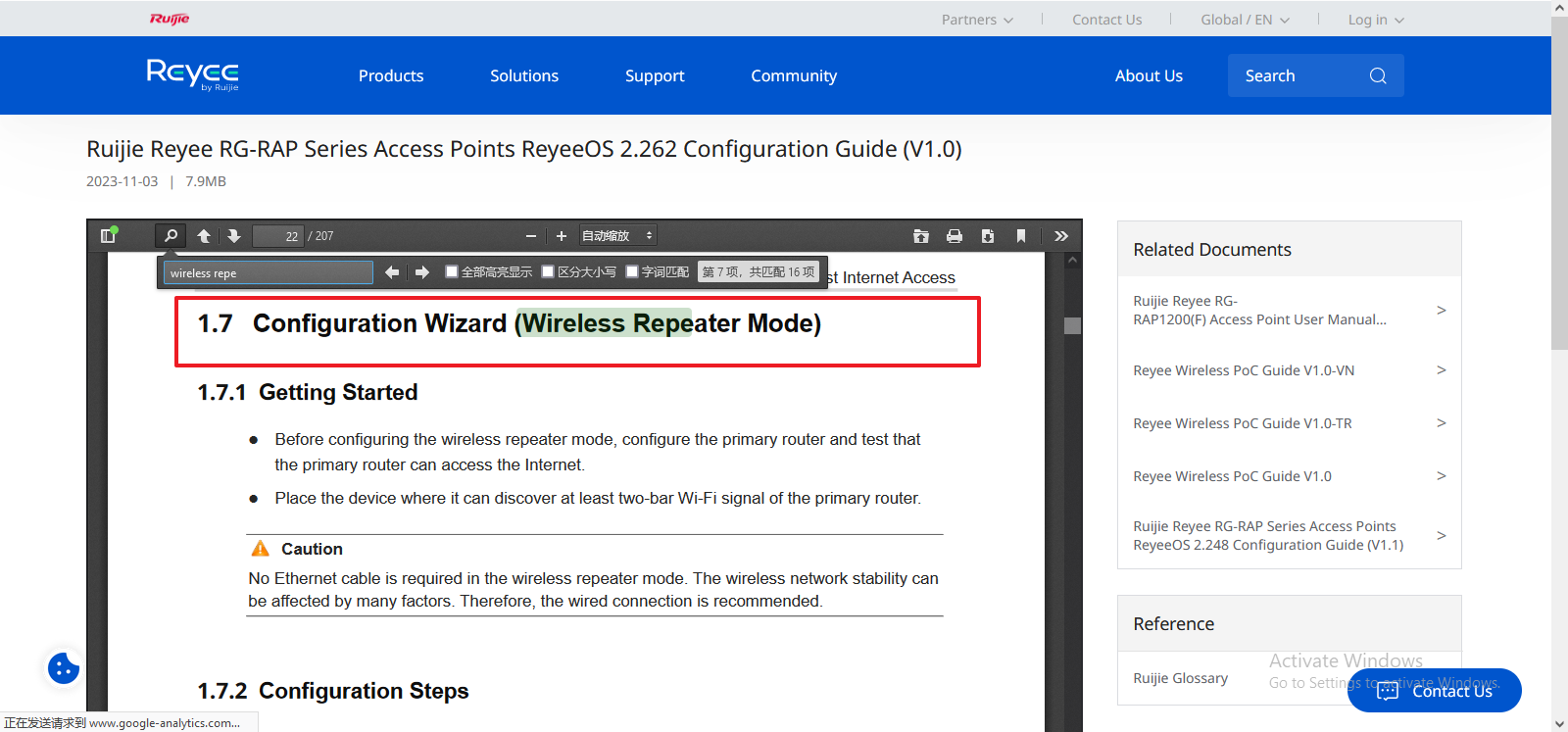
Task: Expand the Partners dropdown
Action: pos(977,20)
